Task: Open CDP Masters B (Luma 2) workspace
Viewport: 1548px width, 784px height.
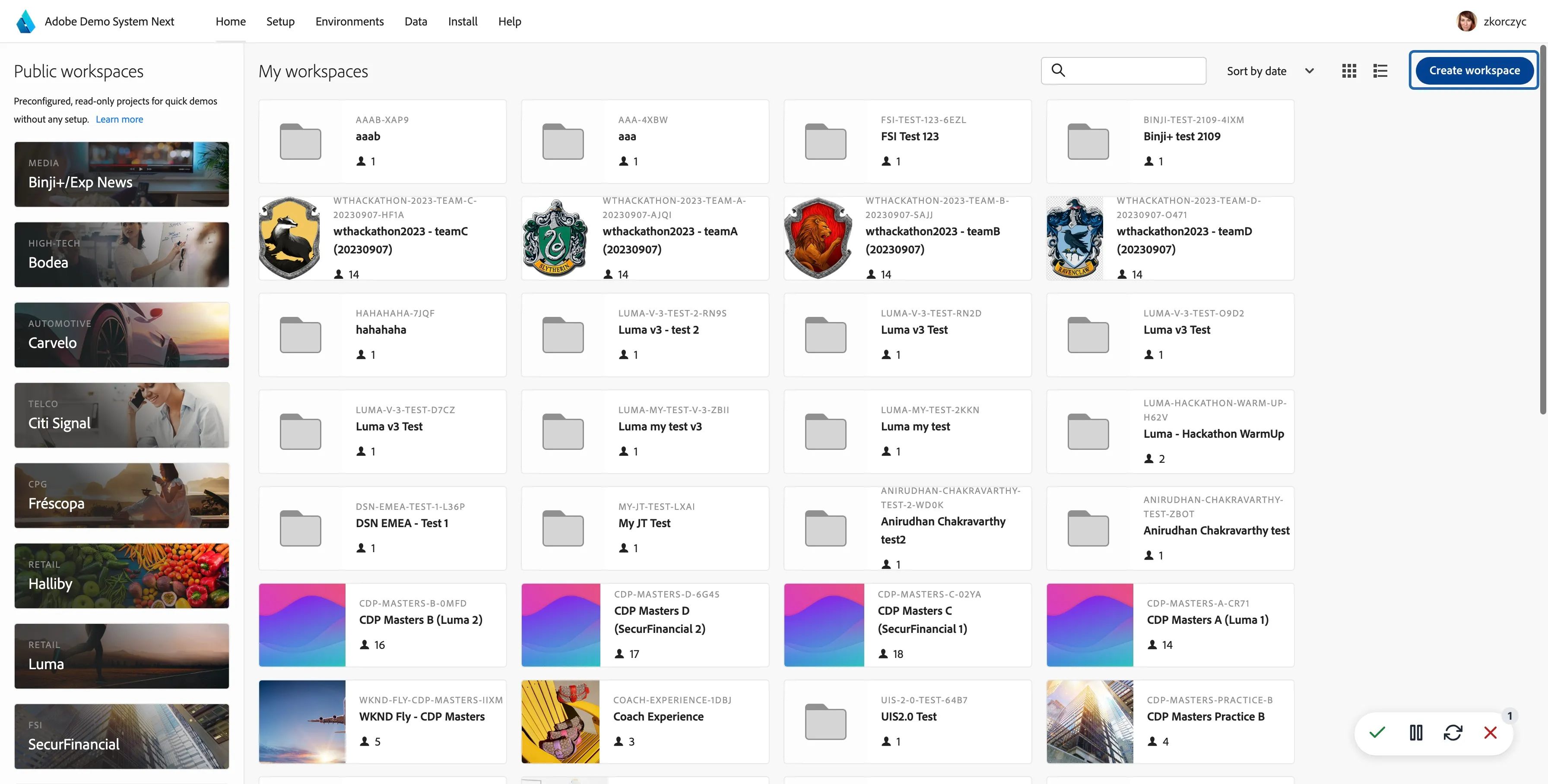Action: click(x=382, y=625)
